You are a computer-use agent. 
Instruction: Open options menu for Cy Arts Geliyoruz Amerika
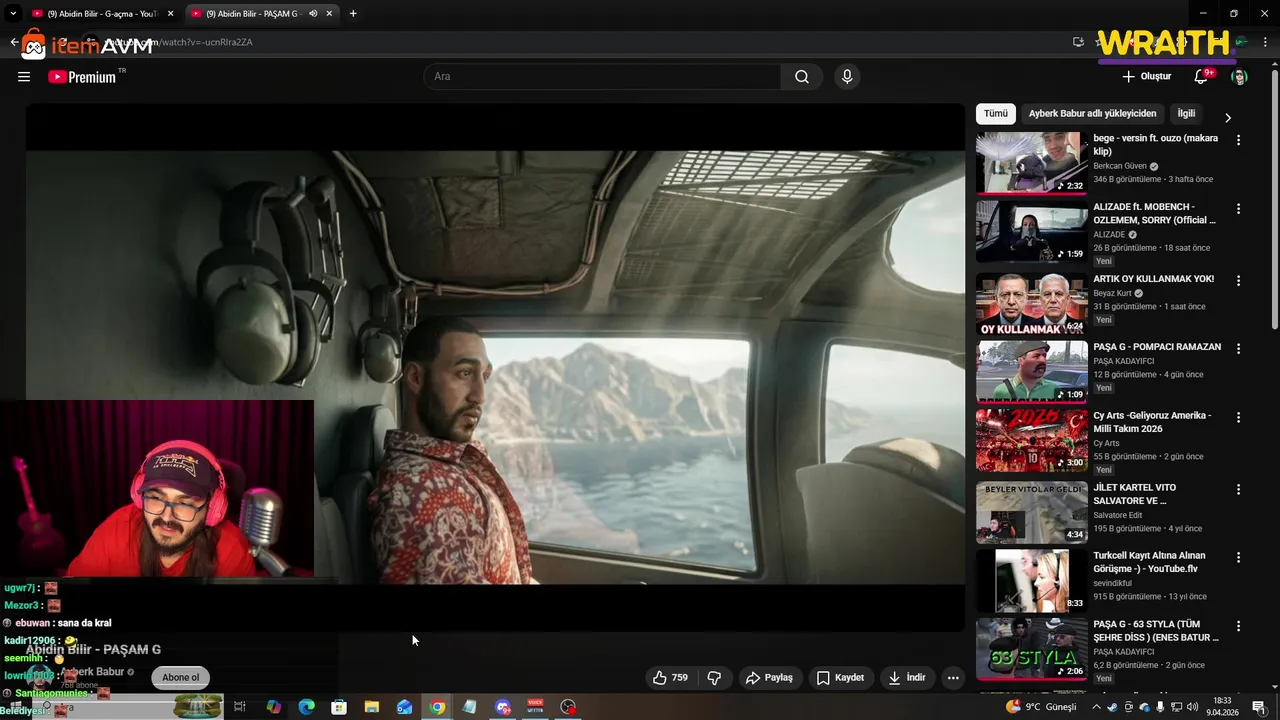click(1238, 417)
